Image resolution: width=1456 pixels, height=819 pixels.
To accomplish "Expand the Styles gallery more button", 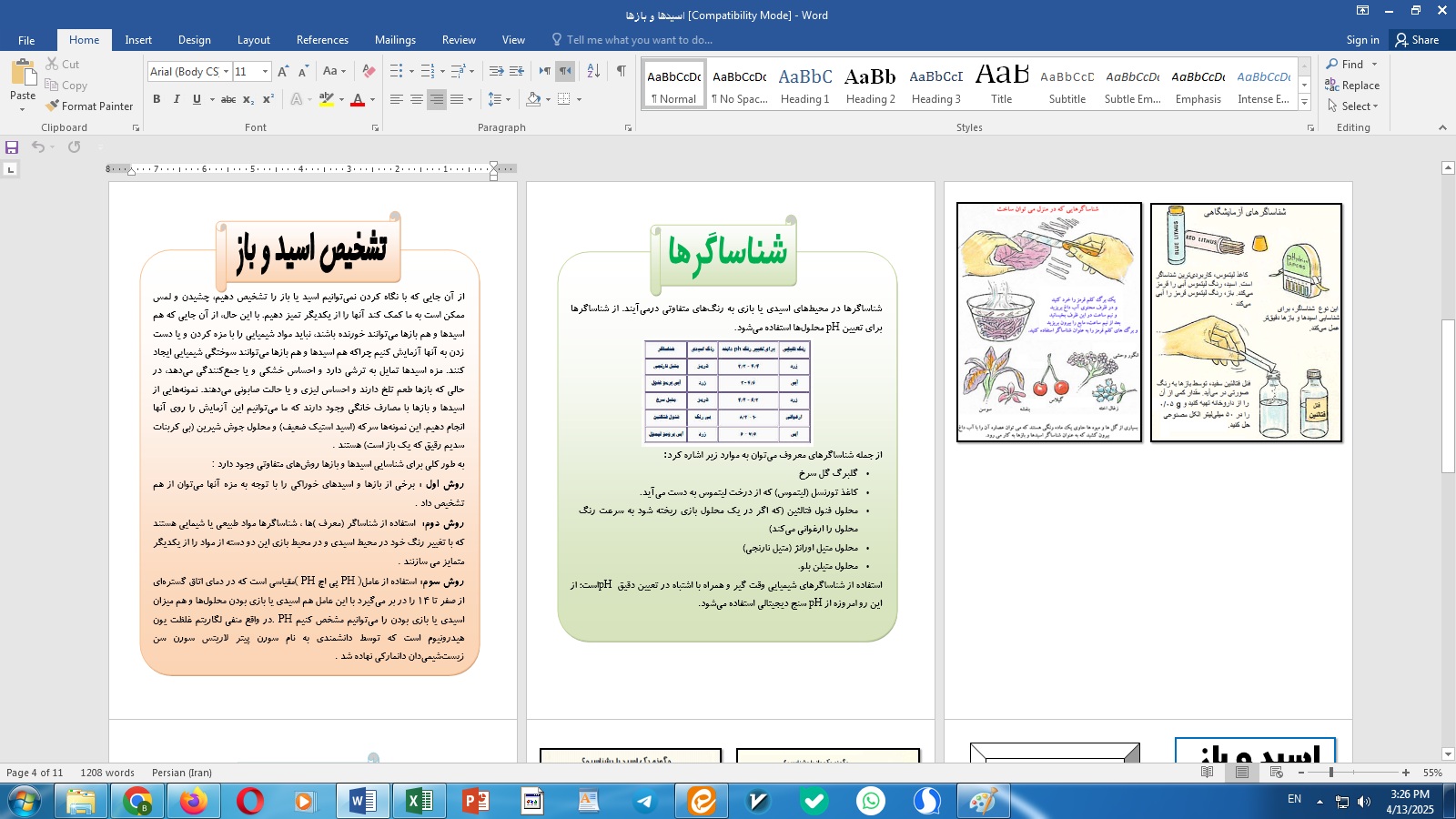I will (1305, 103).
